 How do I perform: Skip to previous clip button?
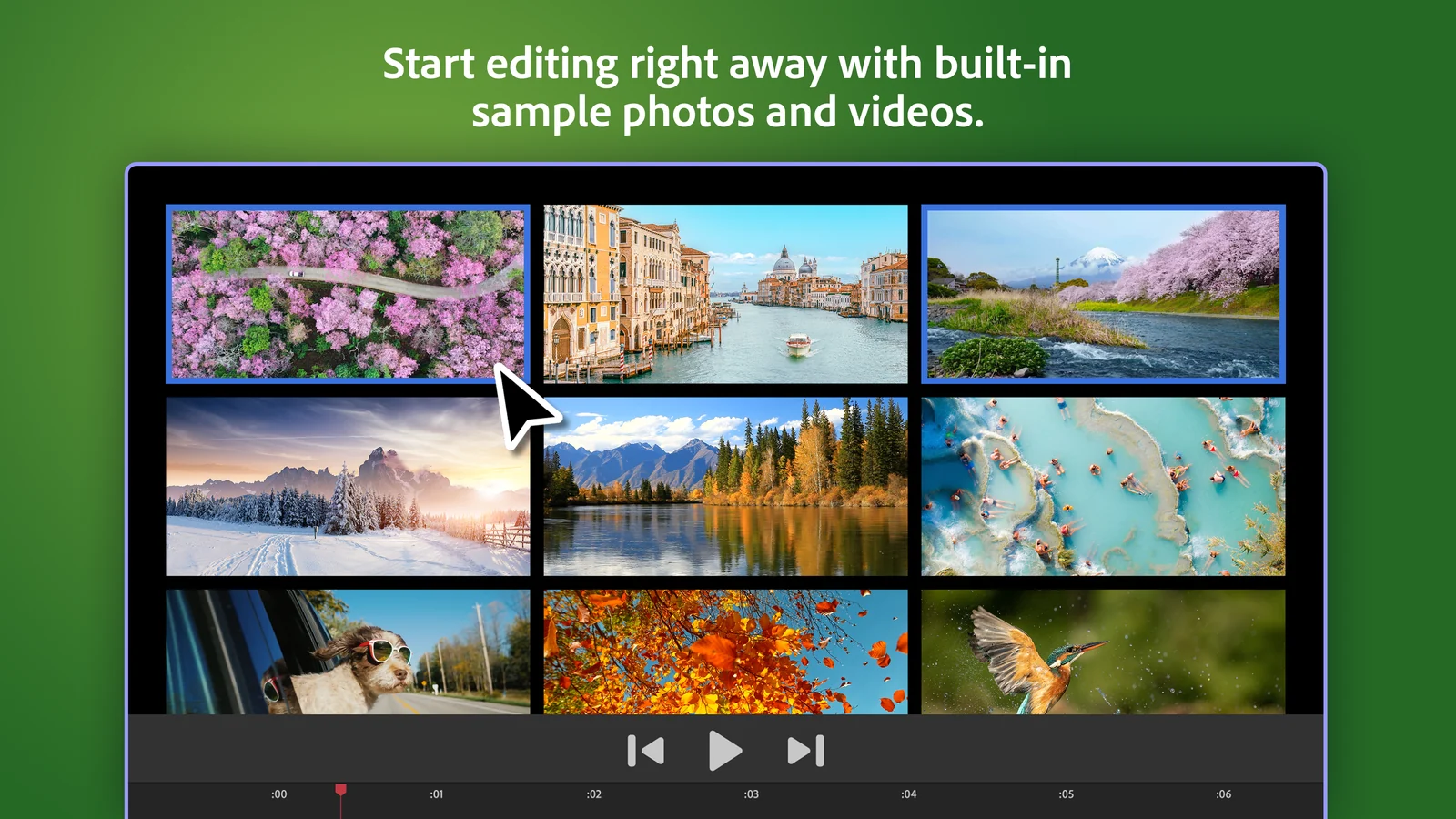pos(646,751)
